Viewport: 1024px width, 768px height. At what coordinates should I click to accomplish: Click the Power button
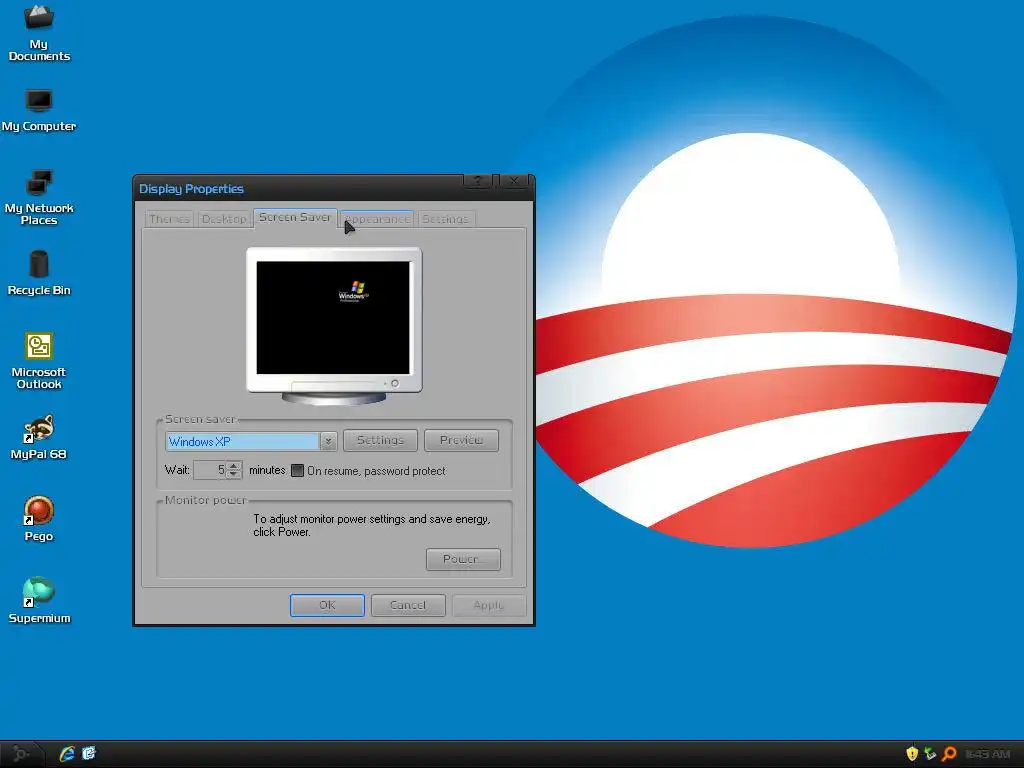(x=463, y=559)
